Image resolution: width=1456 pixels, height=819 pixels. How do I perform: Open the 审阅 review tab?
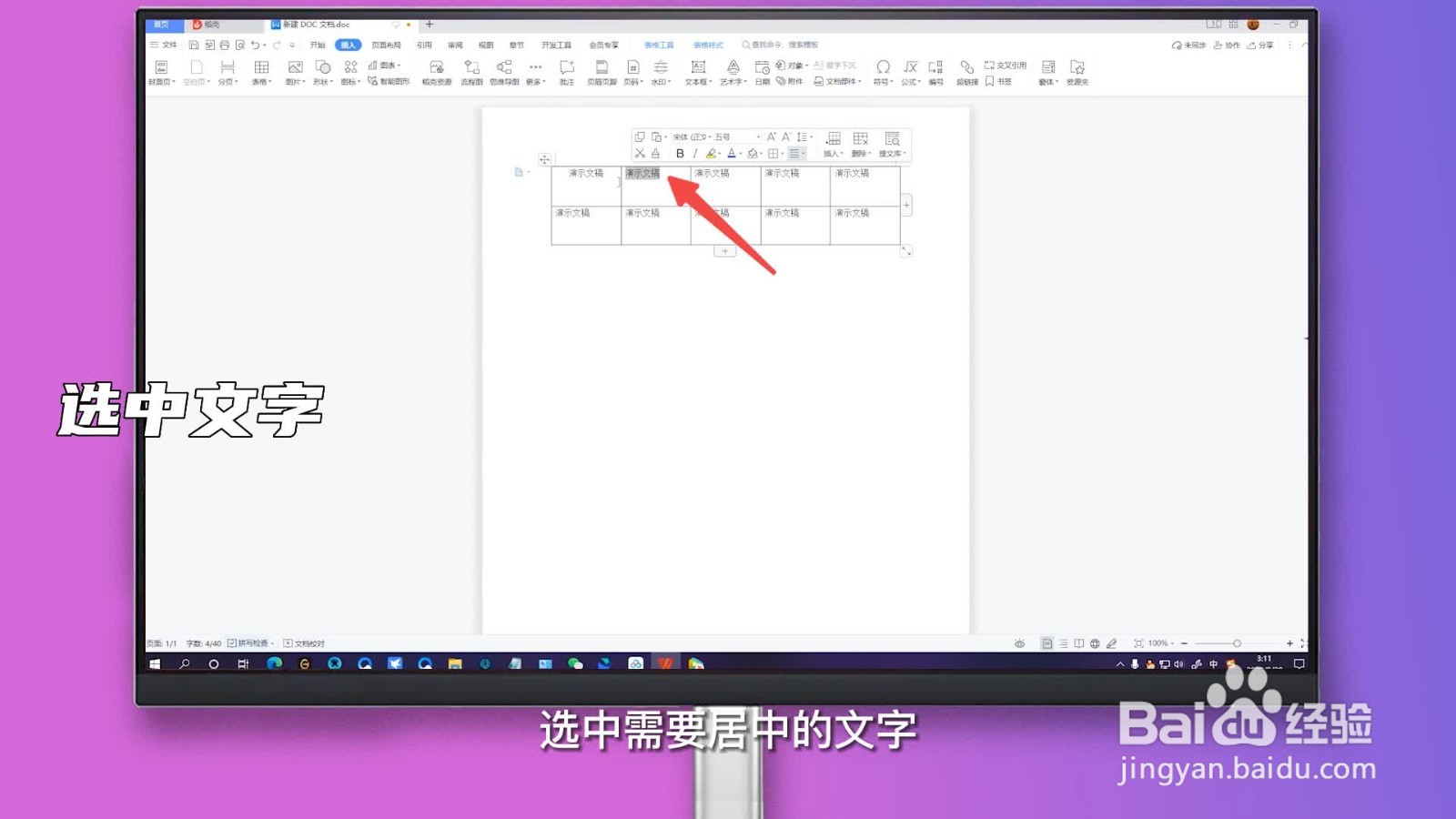(456, 44)
